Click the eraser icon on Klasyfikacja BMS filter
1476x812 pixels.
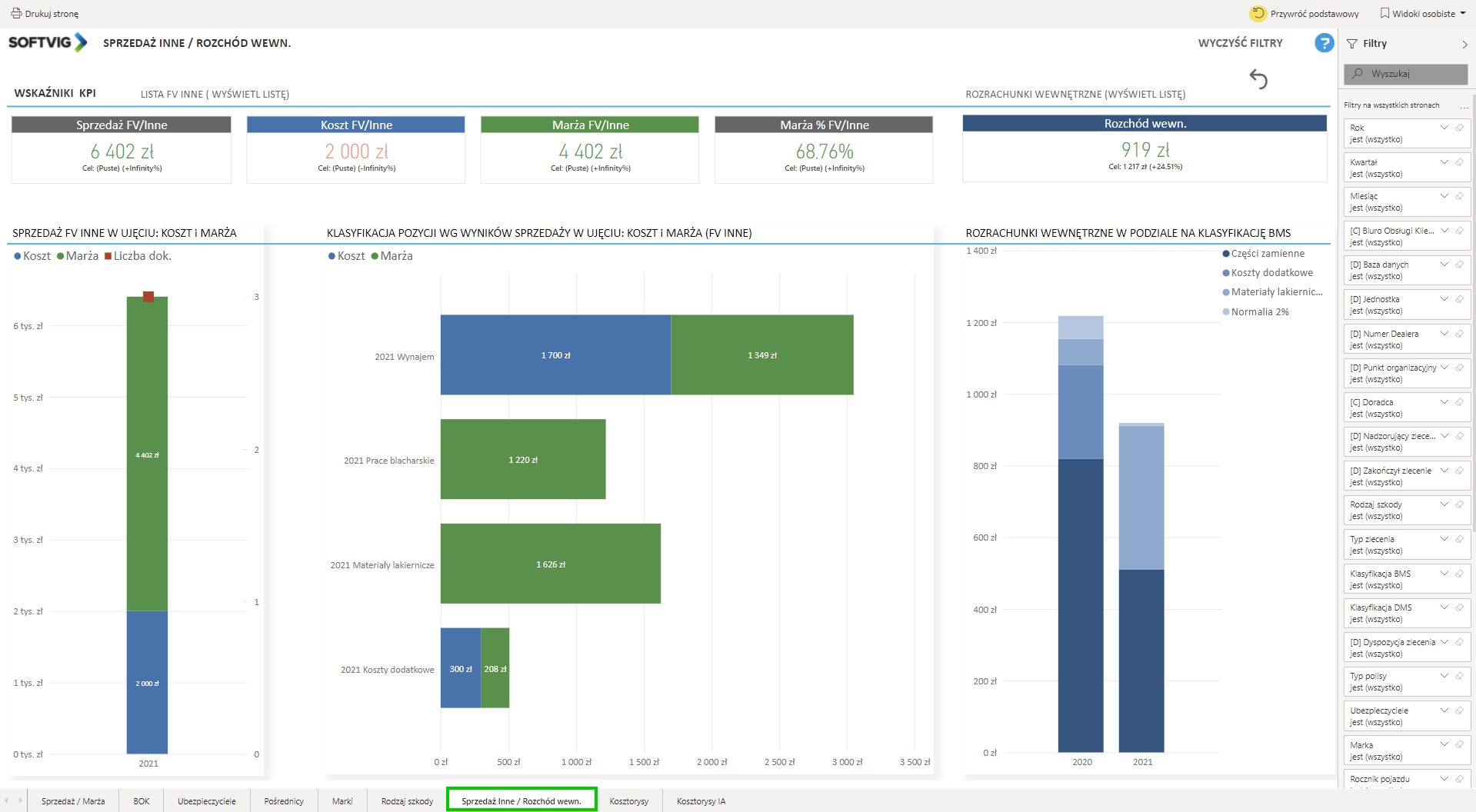click(x=1459, y=574)
